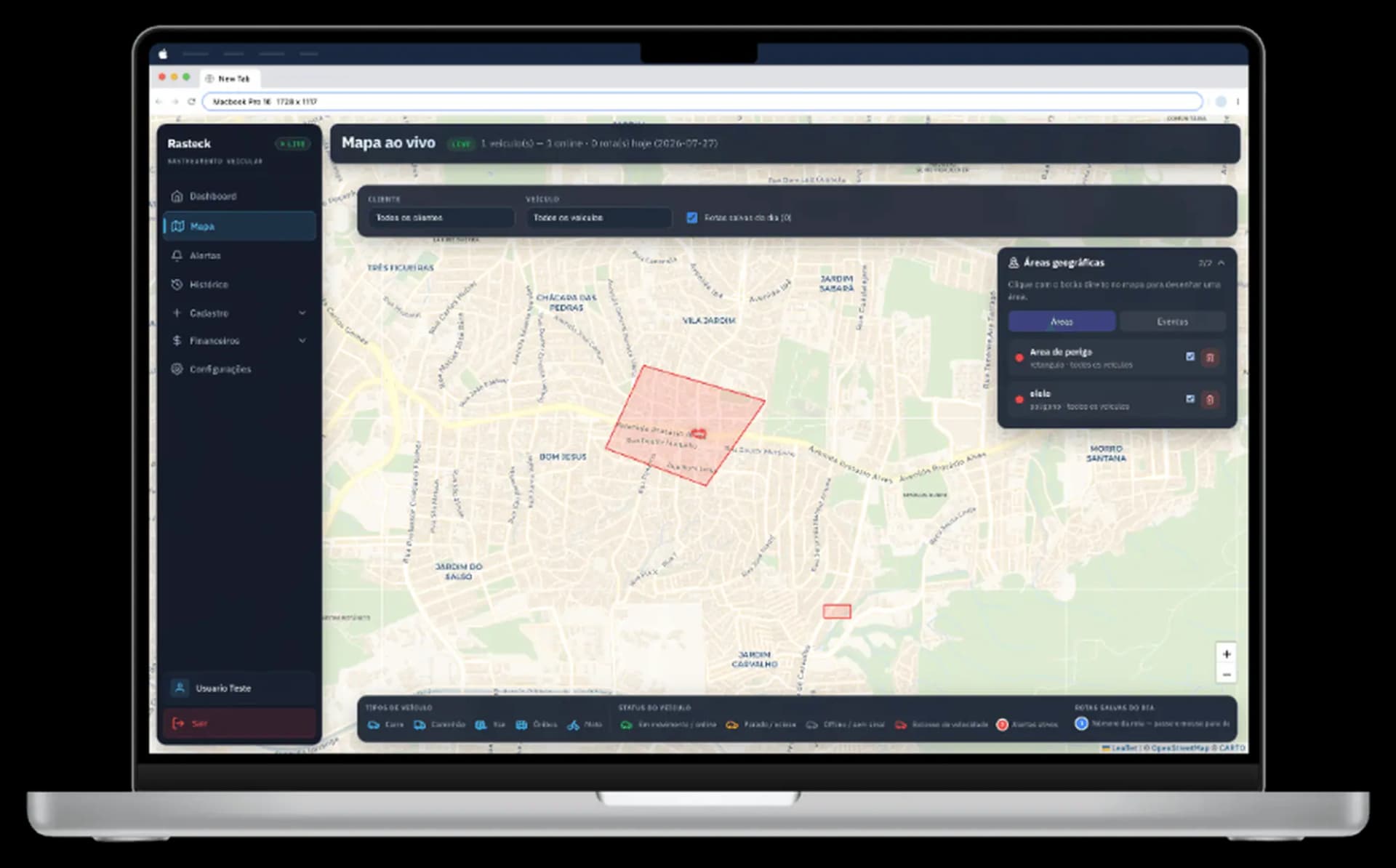Click the browser address bar
This screenshot has height=868, width=1396.
[702, 102]
